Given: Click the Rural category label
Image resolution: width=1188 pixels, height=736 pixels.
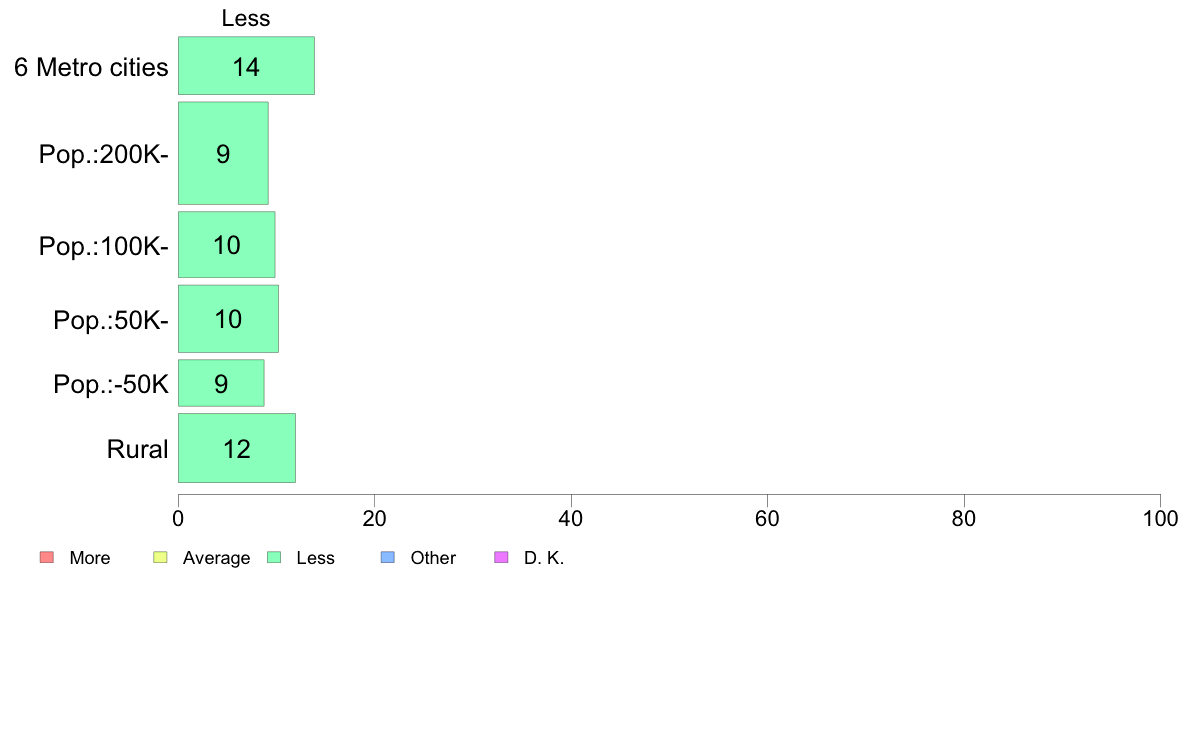Looking at the screenshot, I should 137,449.
